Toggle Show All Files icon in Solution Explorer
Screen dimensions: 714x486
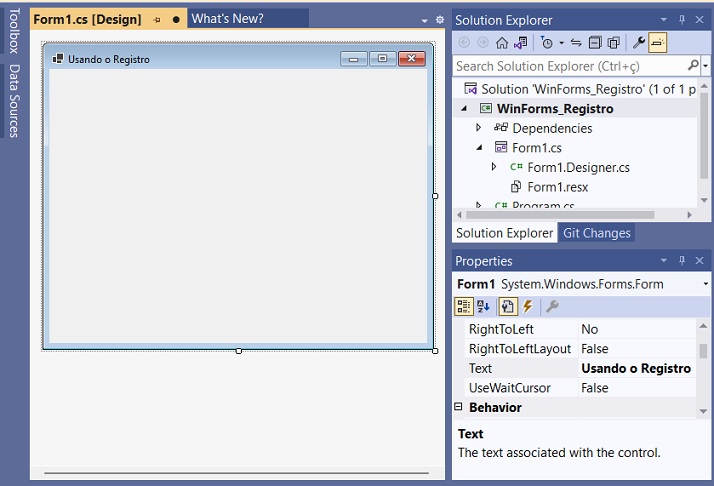613,43
